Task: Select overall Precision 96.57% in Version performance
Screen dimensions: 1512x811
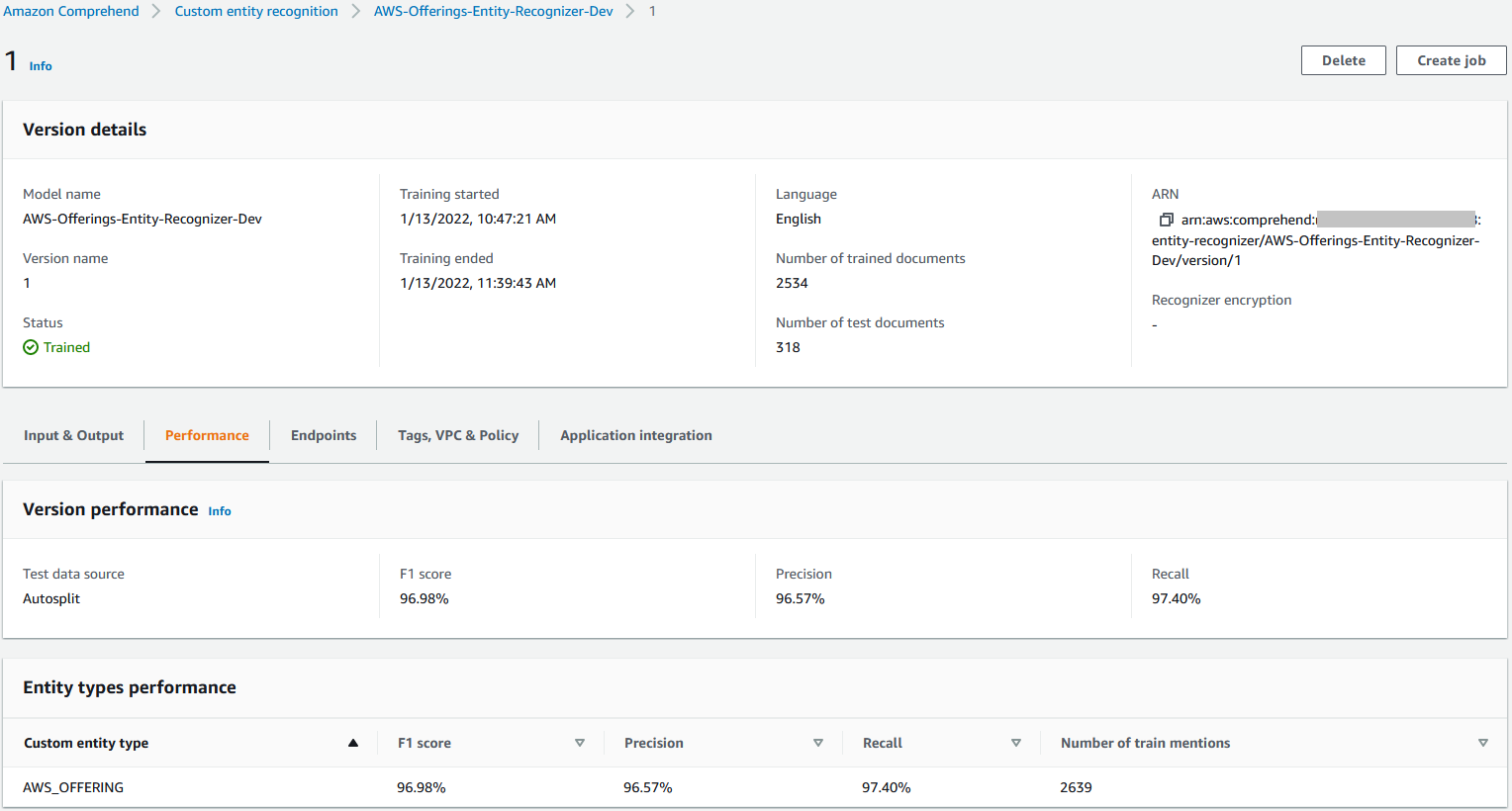Action: (801, 598)
